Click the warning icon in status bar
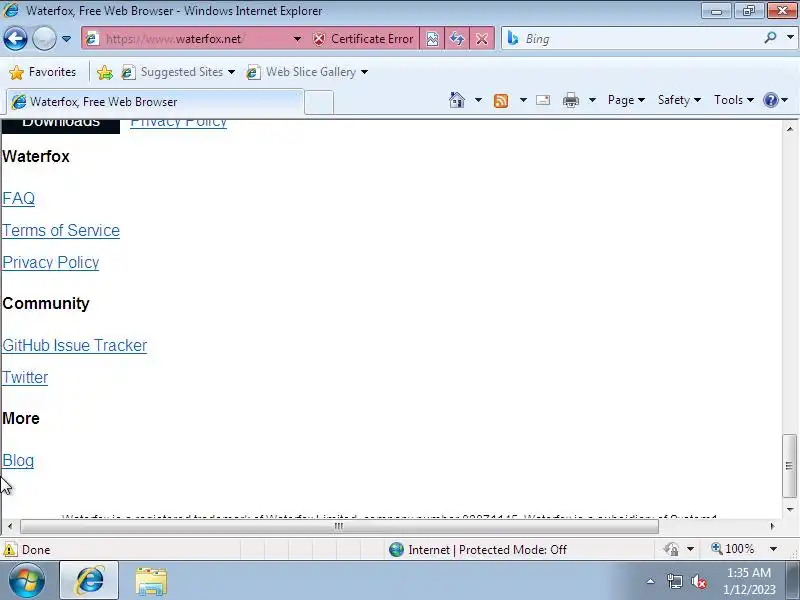Screen dimensions: 800x600 pos(10,549)
